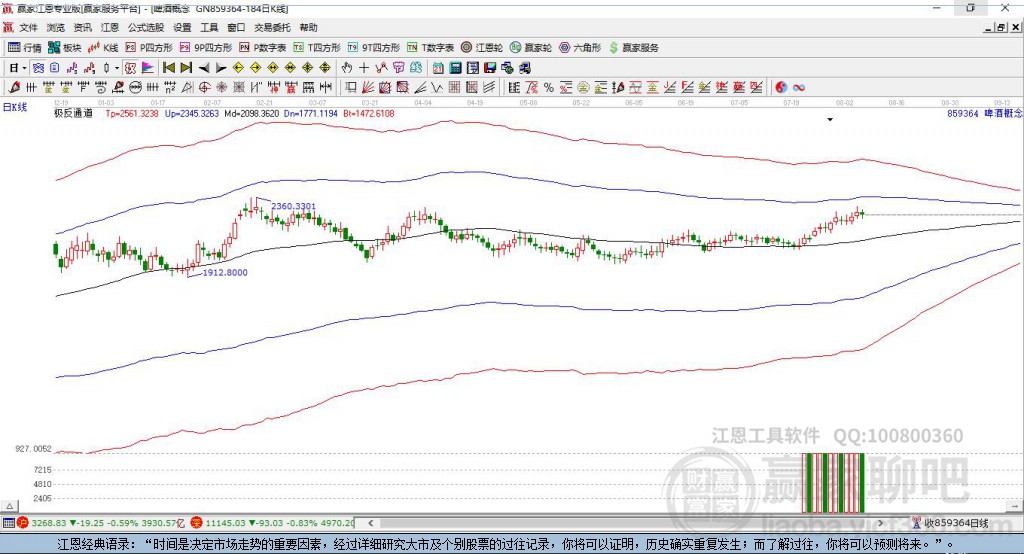This screenshot has height=554, width=1024.
Task: Click the hand pan tool icon
Action: pyautogui.click(x=346, y=68)
